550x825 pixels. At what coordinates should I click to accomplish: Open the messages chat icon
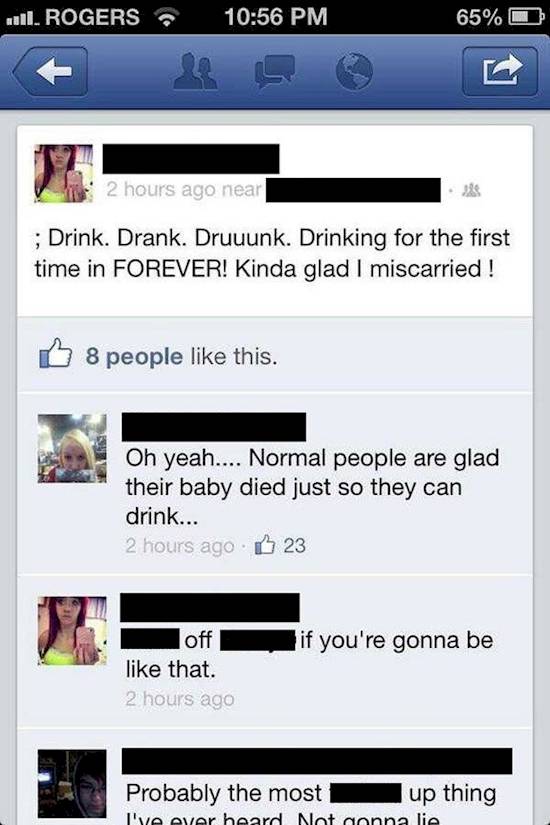pyautogui.click(x=274, y=72)
